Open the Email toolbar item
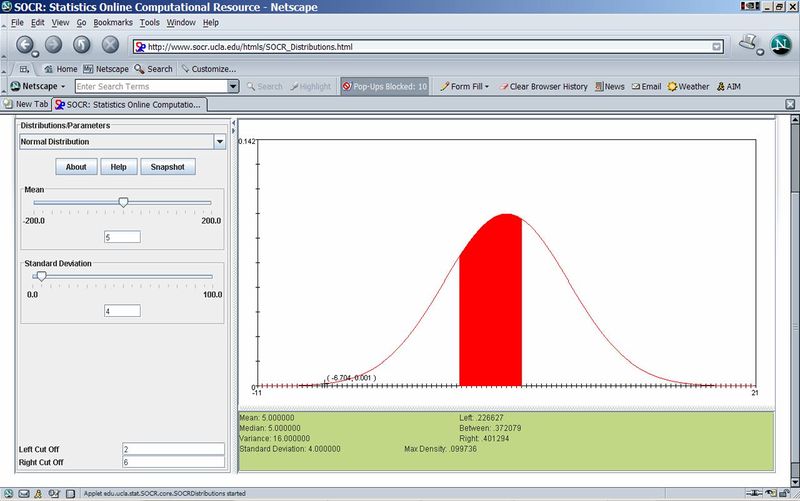The width and height of the screenshot is (800, 501). tap(646, 86)
